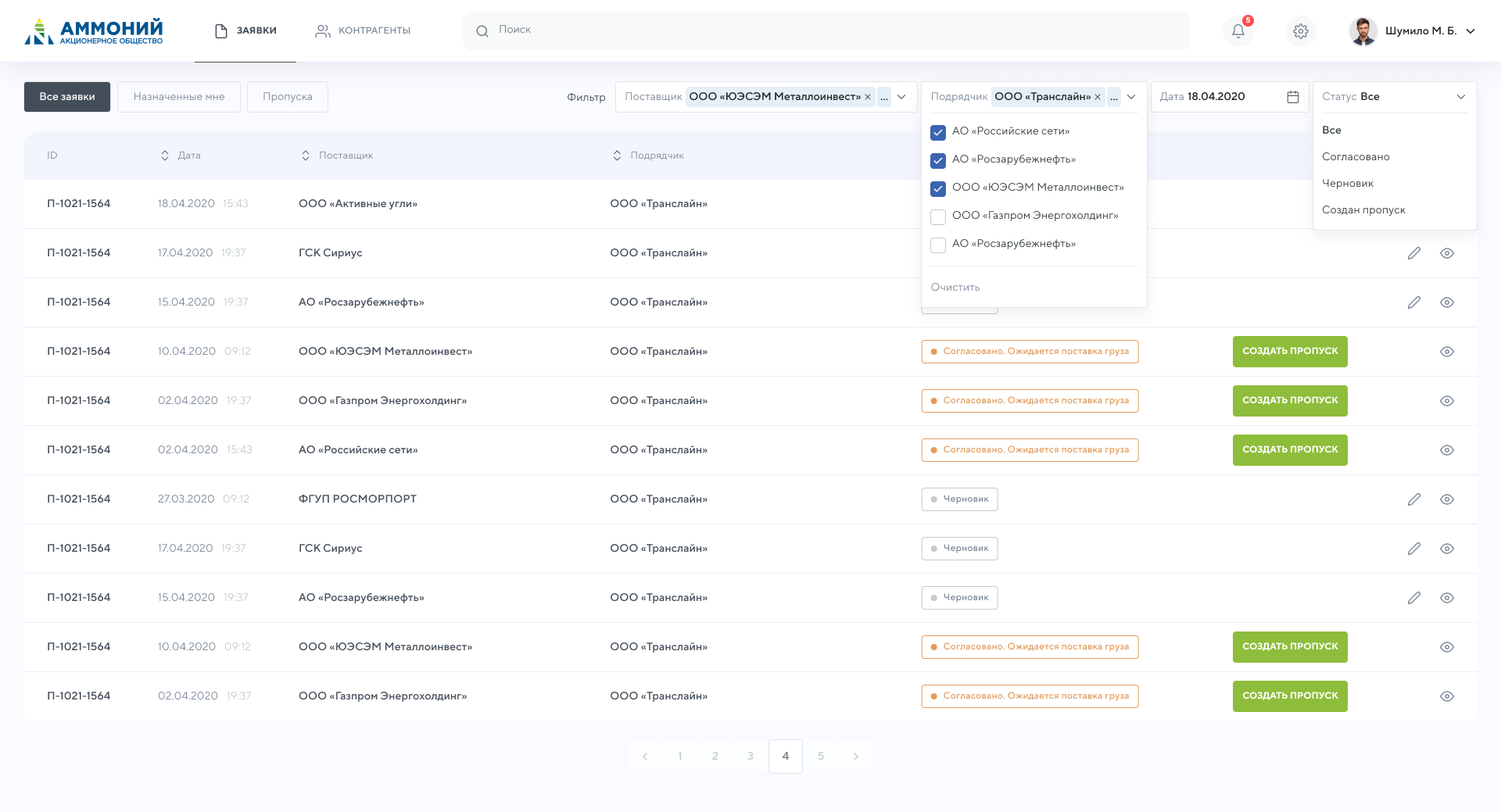1501x812 pixels.
Task: Switch to Назначенные мне tab
Action: point(179,97)
